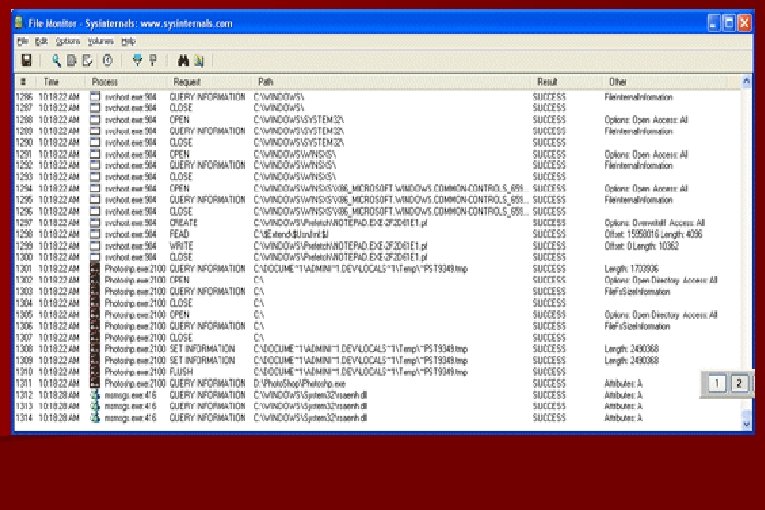Click 'Attributes: A' in row 1313
Screen dimensions: 765x510
(x=624, y=407)
